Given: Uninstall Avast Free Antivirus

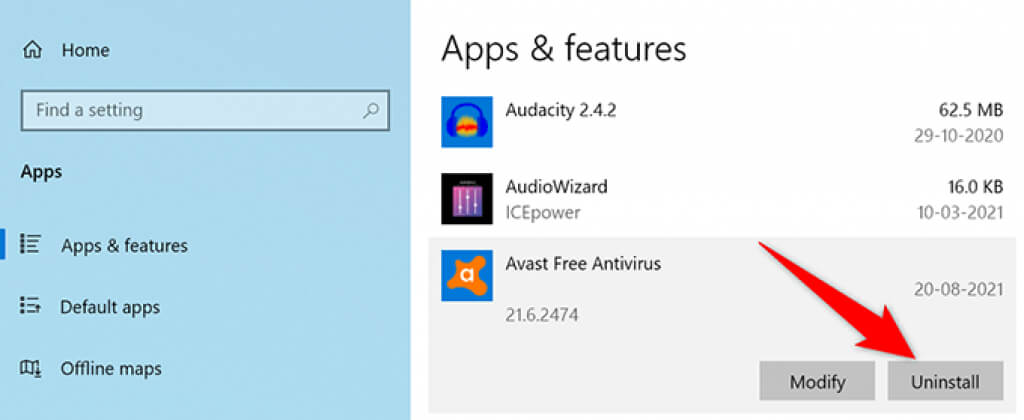Looking at the screenshot, I should pyautogui.click(x=945, y=381).
